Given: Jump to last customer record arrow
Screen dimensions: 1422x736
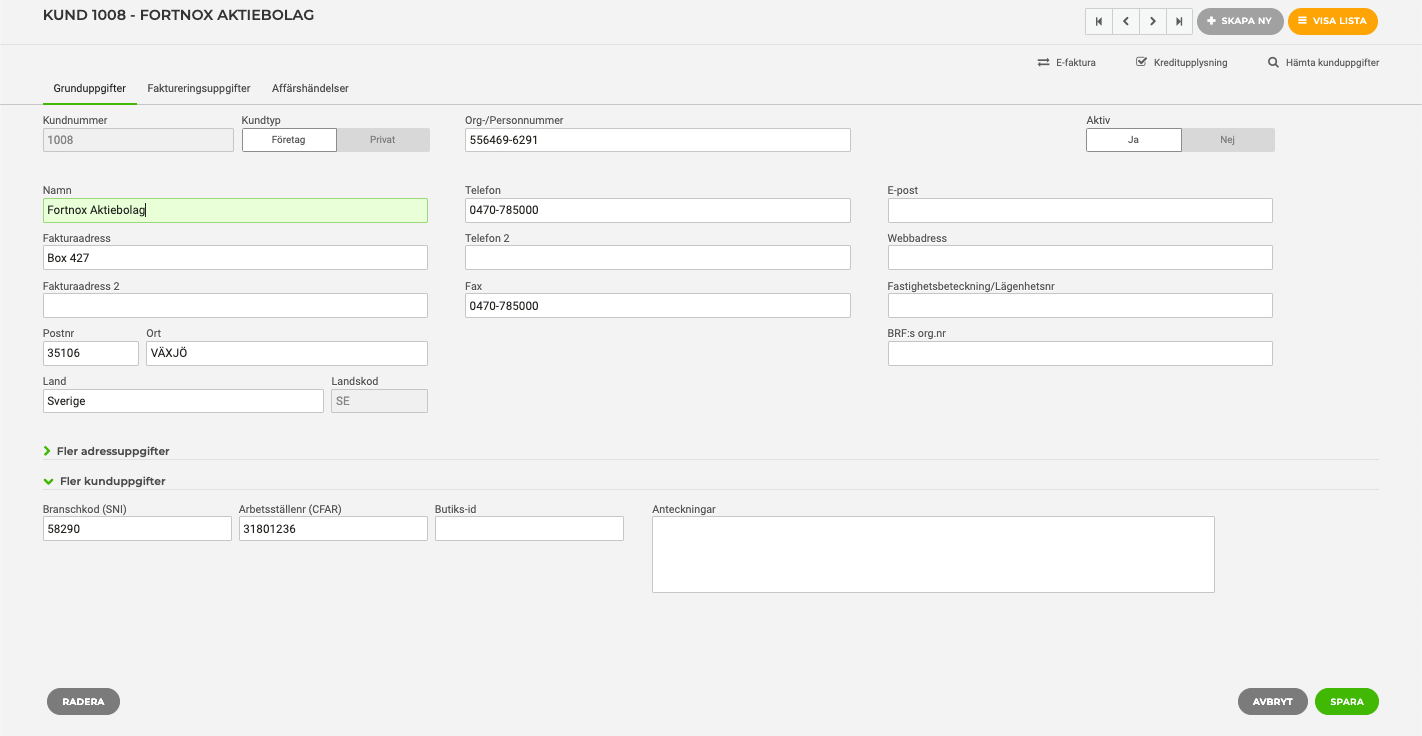Looking at the screenshot, I should tap(1180, 21).
